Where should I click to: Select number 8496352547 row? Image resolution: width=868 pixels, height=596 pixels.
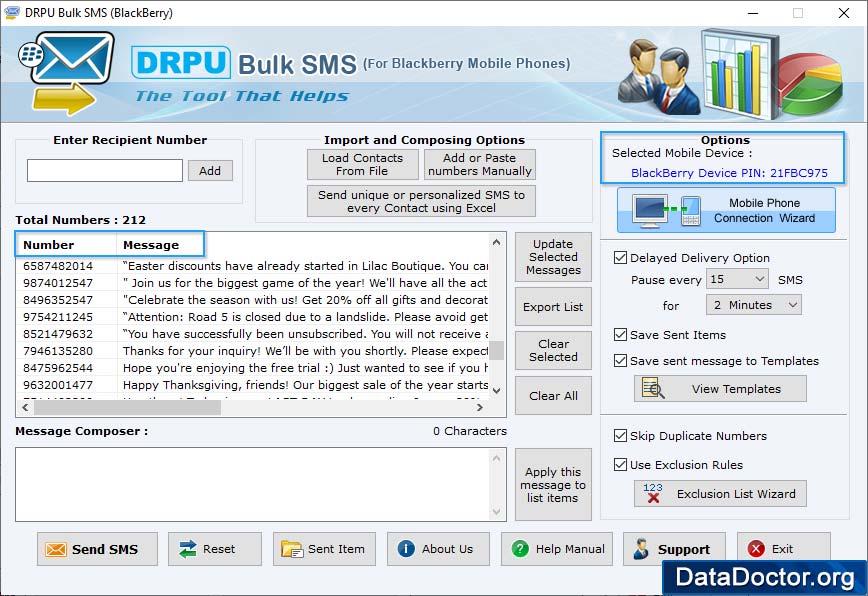tap(252, 300)
